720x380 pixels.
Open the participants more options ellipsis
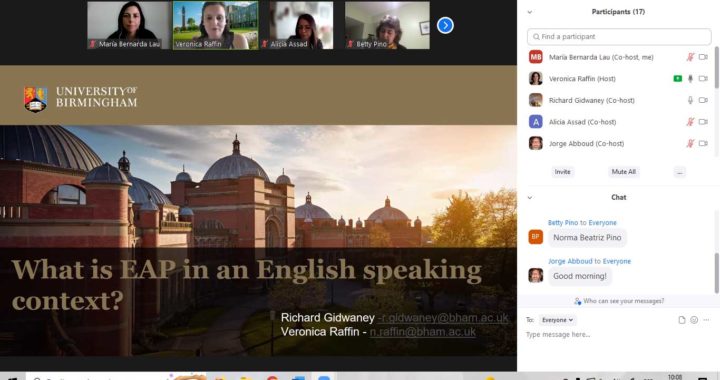point(680,172)
